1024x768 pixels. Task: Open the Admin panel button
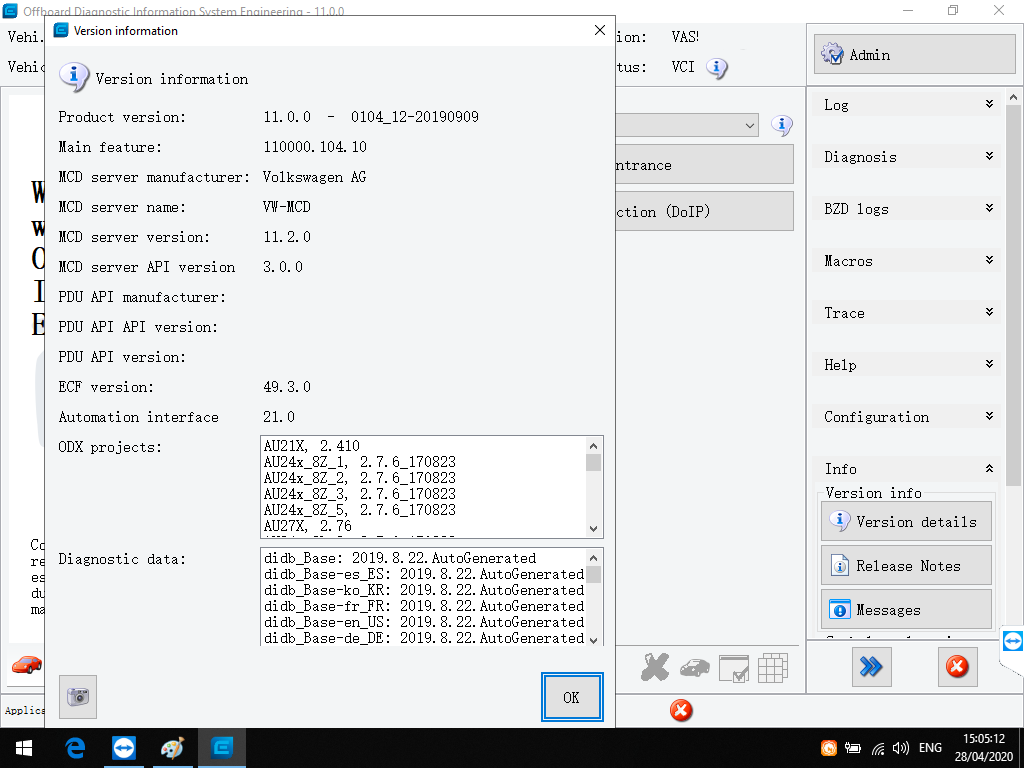coord(914,54)
